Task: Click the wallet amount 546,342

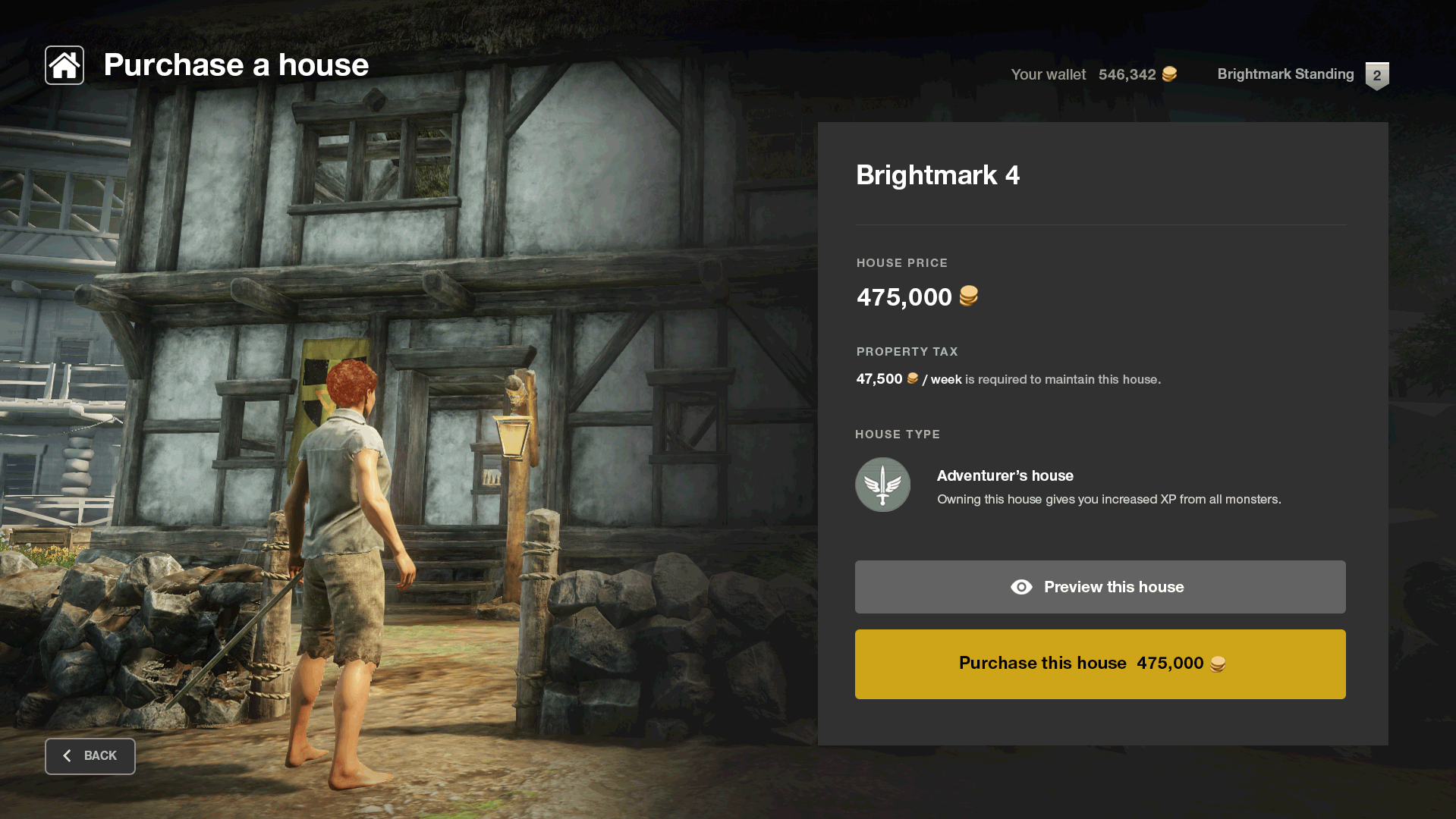Action: point(1127,74)
